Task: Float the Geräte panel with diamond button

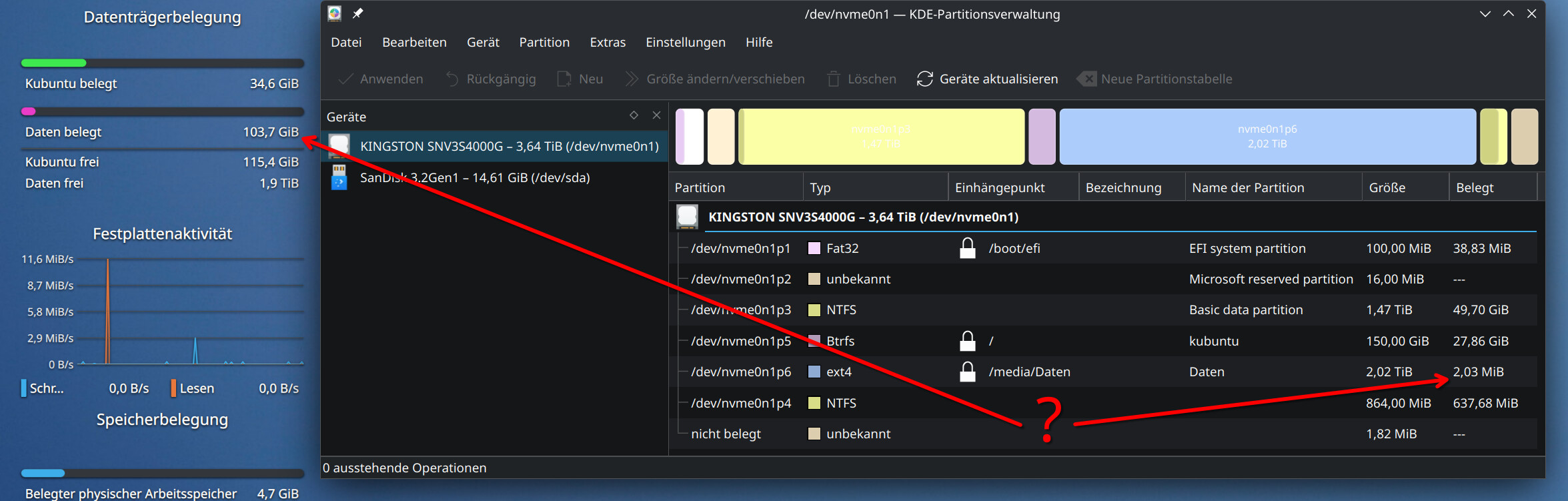Action: pos(634,115)
